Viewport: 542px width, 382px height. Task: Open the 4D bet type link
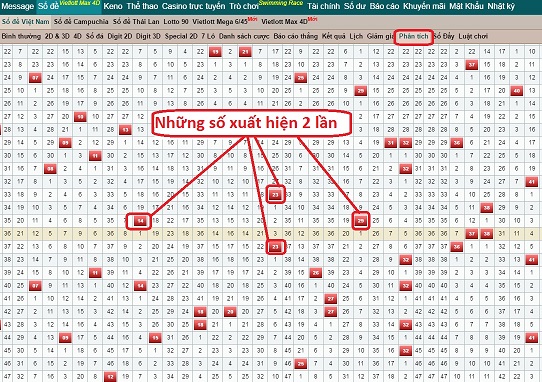[x=77, y=36]
